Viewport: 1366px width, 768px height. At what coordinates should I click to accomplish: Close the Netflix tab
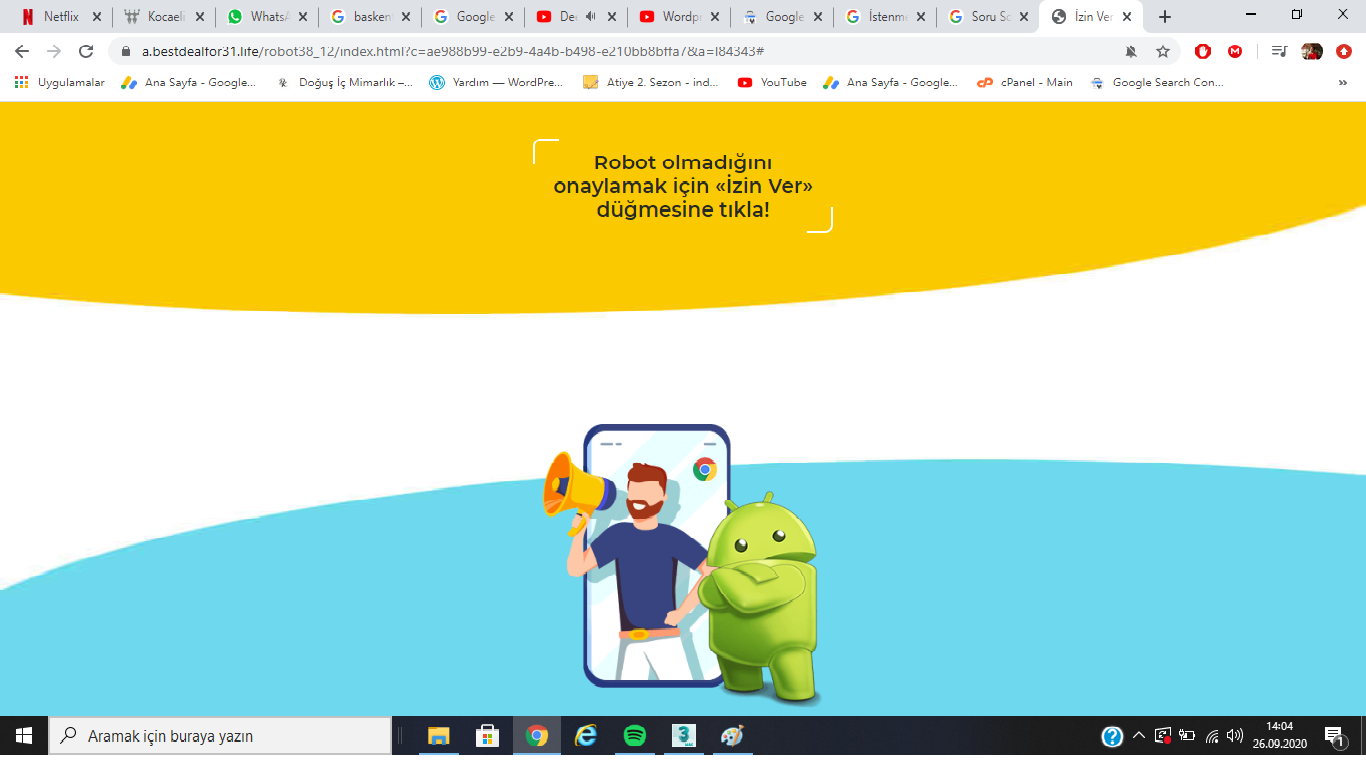pyautogui.click(x=96, y=16)
